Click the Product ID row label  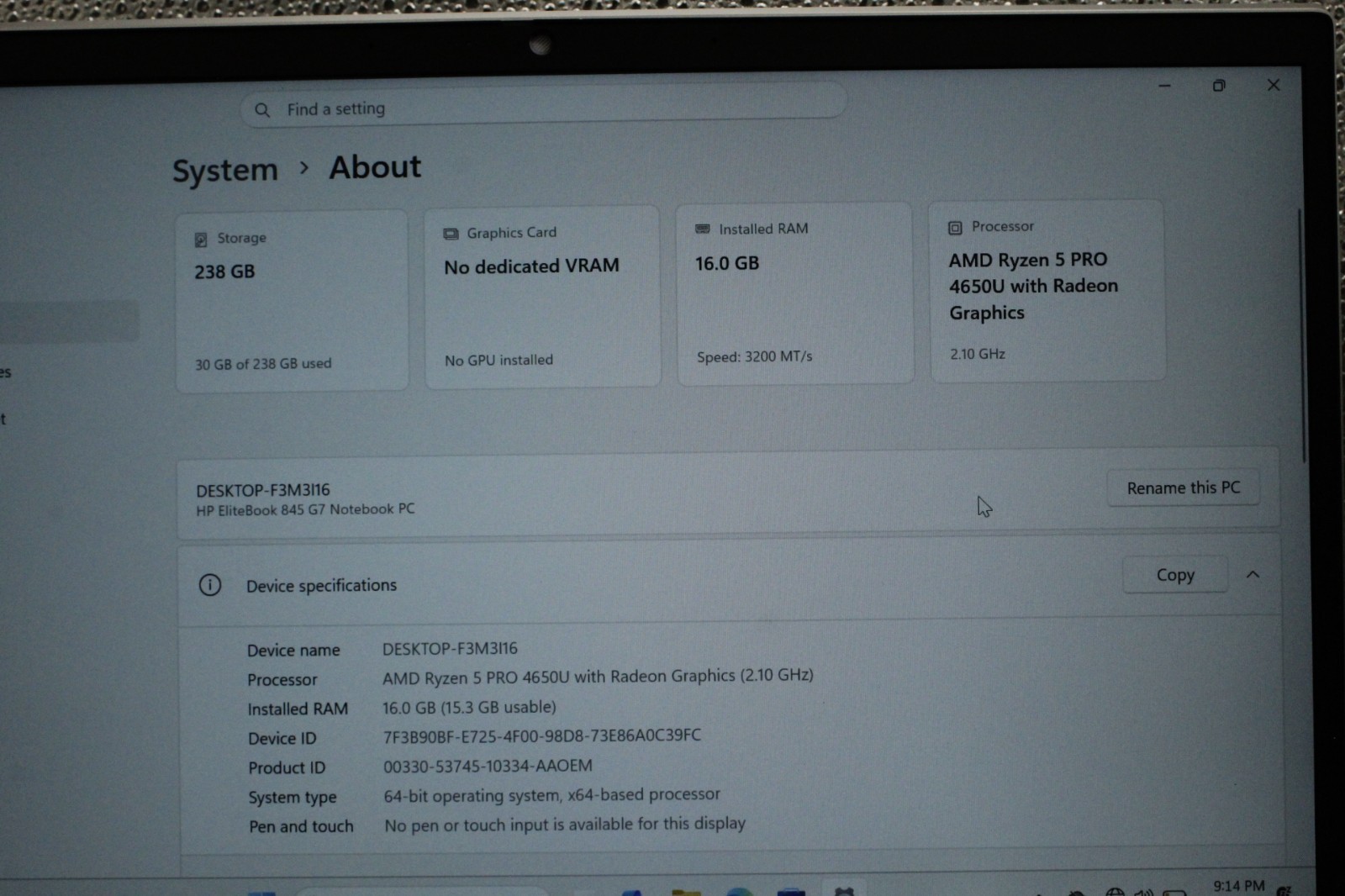[287, 767]
